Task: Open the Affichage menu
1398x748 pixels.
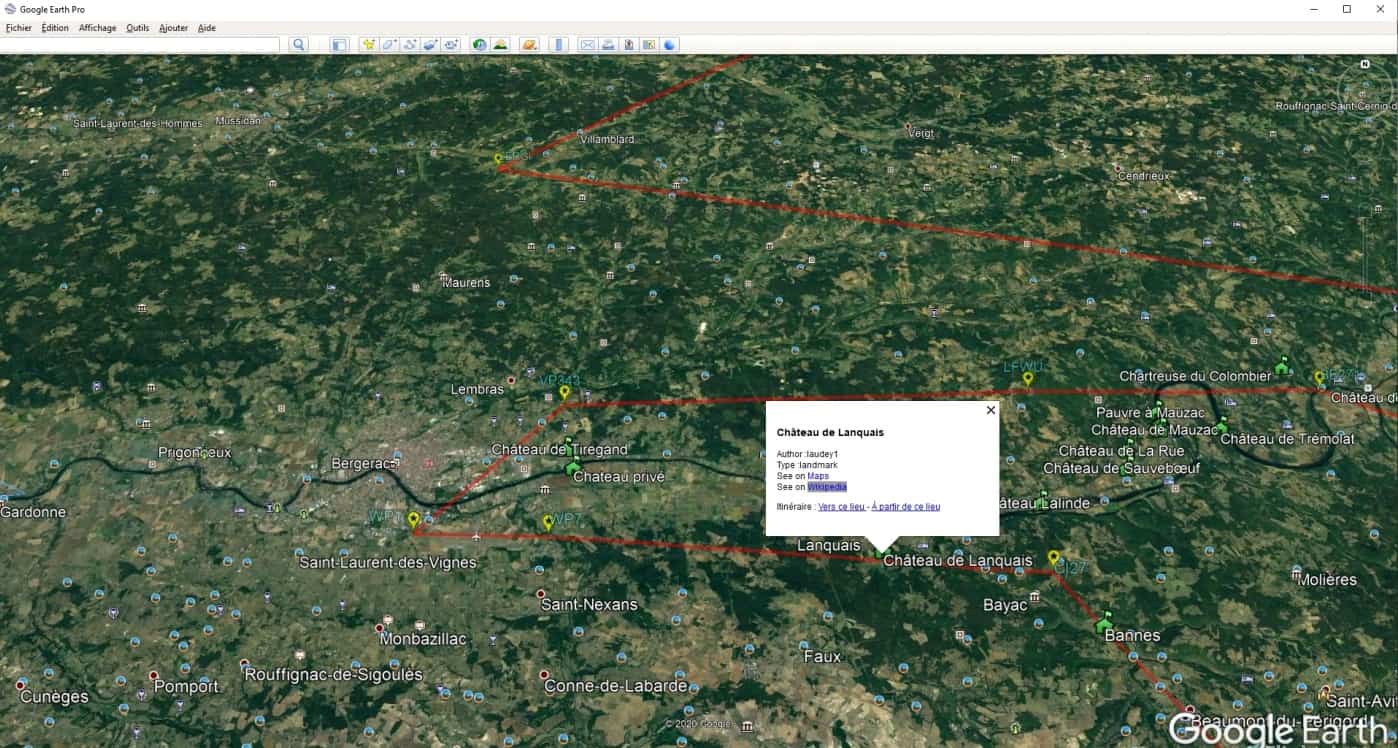Action: [97, 28]
